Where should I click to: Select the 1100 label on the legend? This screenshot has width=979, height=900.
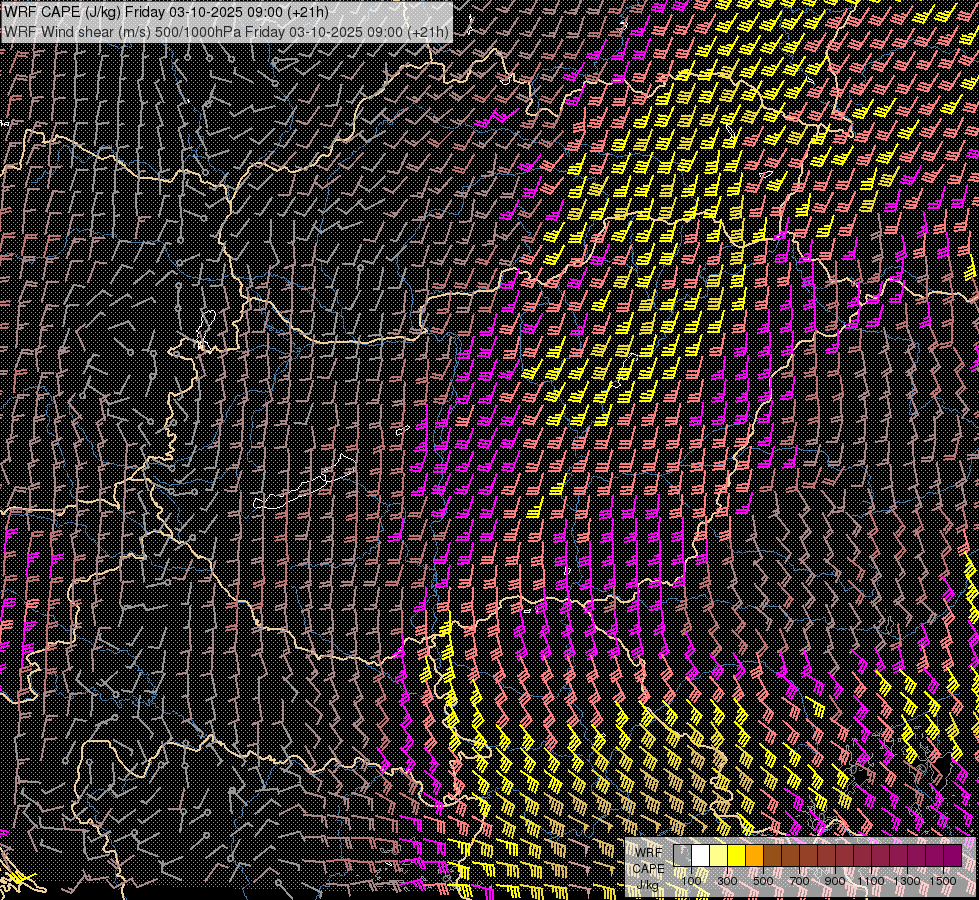point(871,880)
